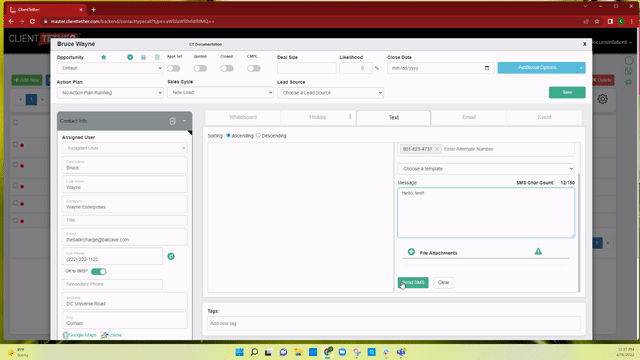
Task: Open the Whiteboard tab
Action: (x=243, y=117)
